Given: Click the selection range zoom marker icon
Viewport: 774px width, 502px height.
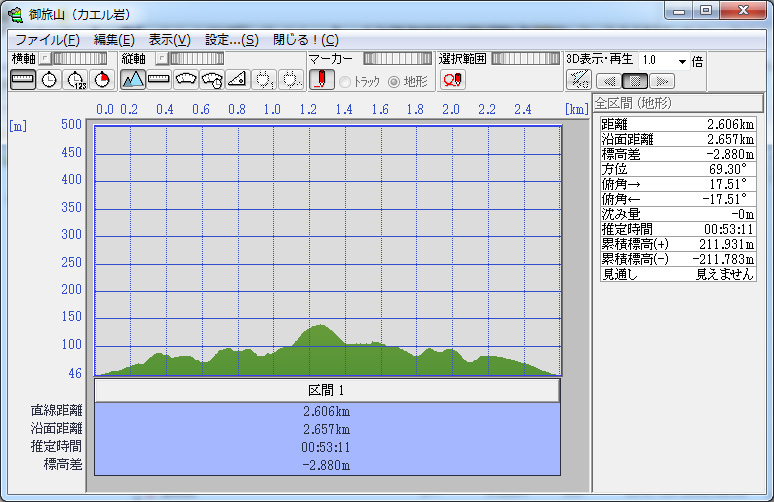Looking at the screenshot, I should pos(453,80).
